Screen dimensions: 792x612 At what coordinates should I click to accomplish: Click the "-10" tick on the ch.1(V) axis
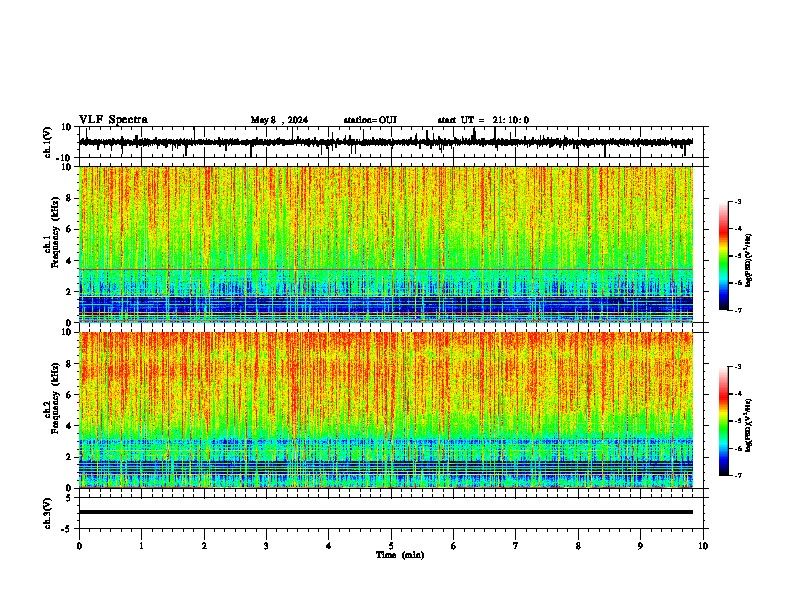[x=65, y=158]
